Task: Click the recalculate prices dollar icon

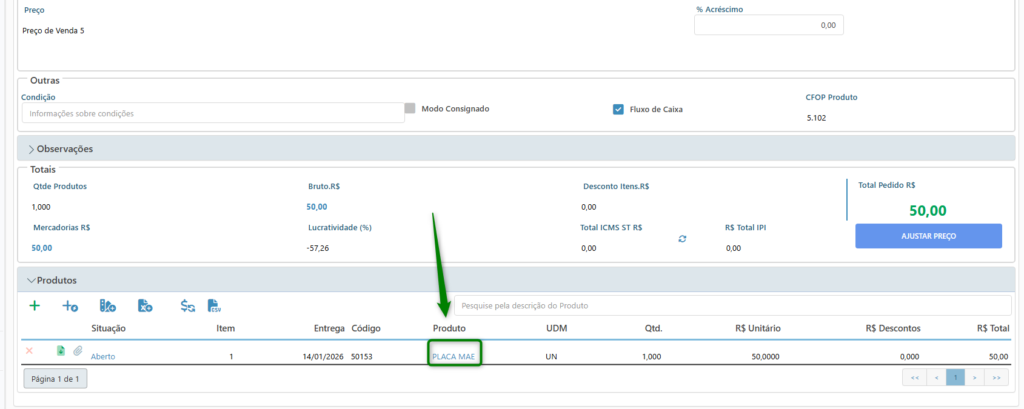Action: [x=187, y=306]
